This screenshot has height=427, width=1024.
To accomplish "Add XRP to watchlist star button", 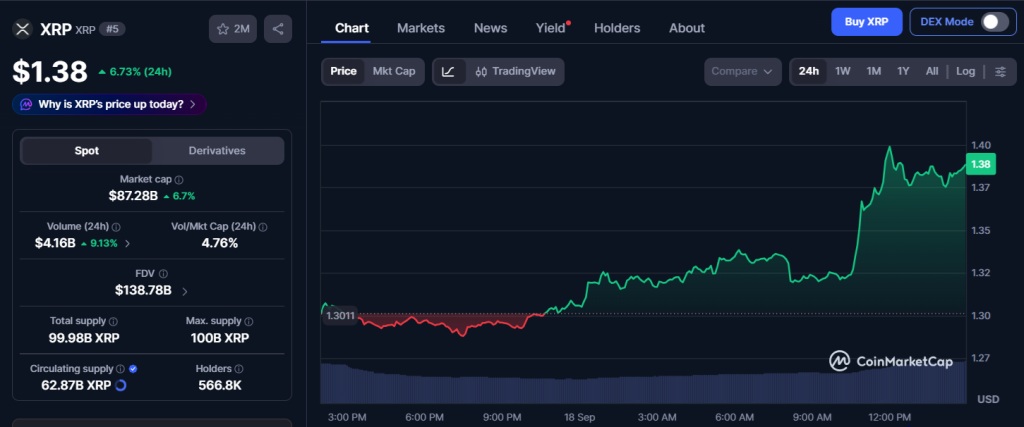I will tap(232, 29).
